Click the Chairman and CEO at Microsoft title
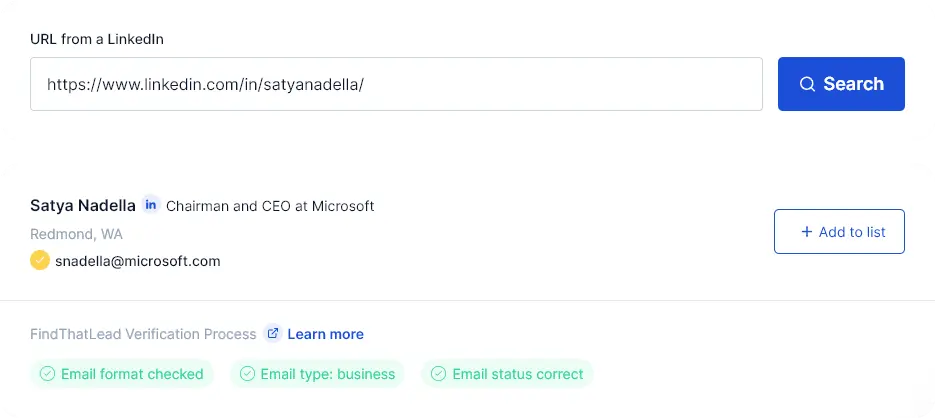The height and width of the screenshot is (418, 935). tap(270, 206)
